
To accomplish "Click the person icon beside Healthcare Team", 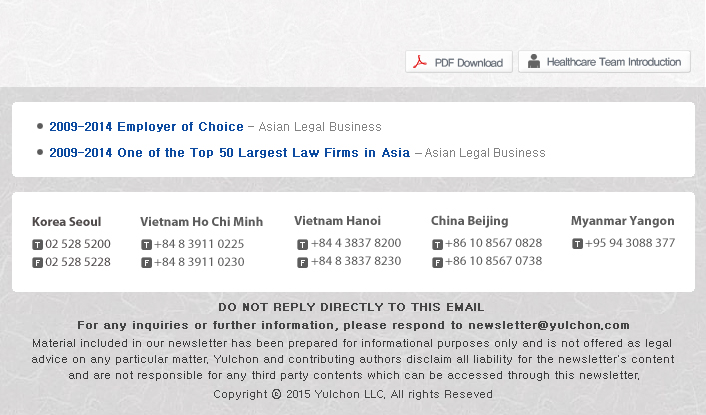I will [534, 61].
